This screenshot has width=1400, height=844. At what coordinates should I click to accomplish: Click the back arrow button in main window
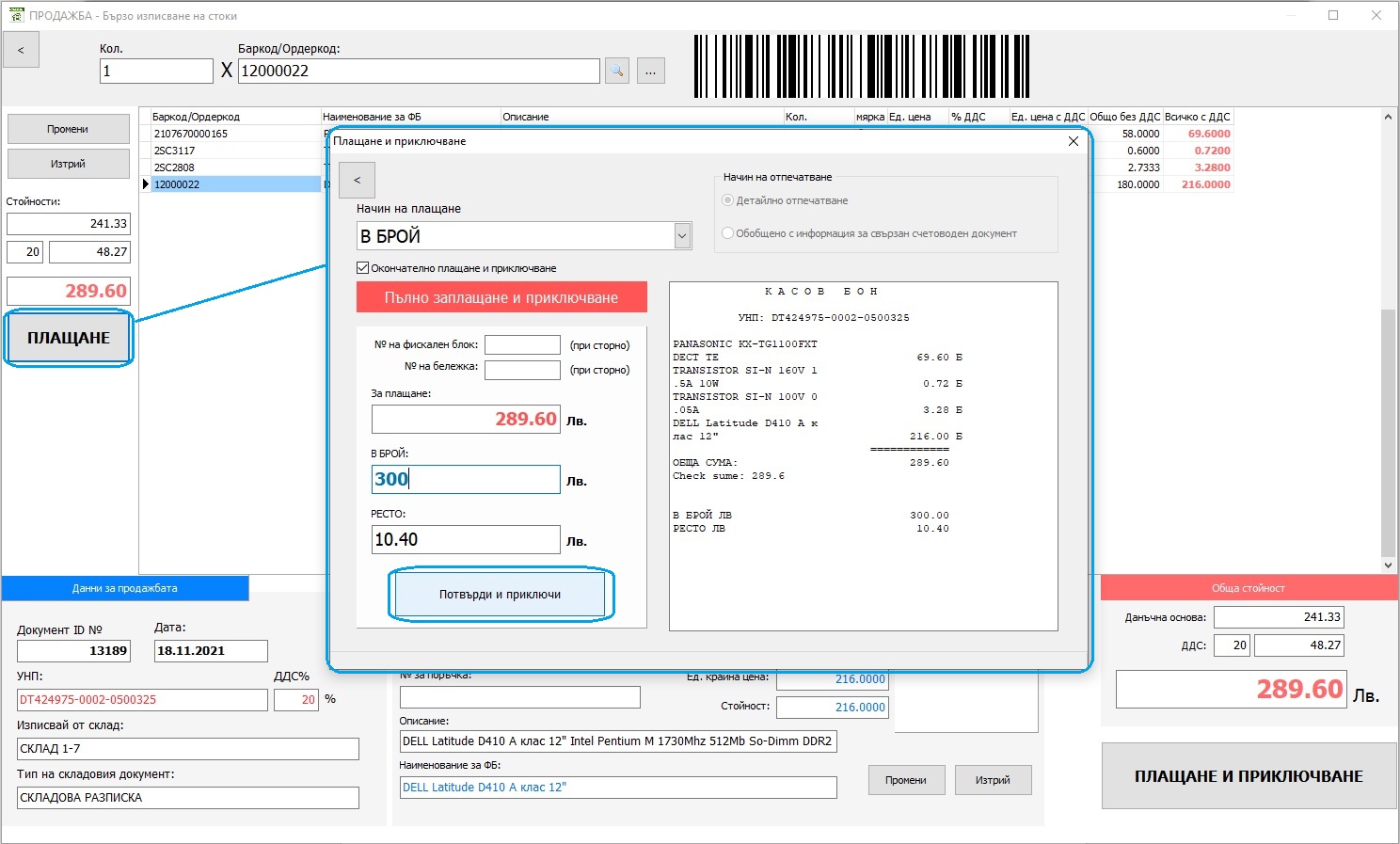point(22,50)
